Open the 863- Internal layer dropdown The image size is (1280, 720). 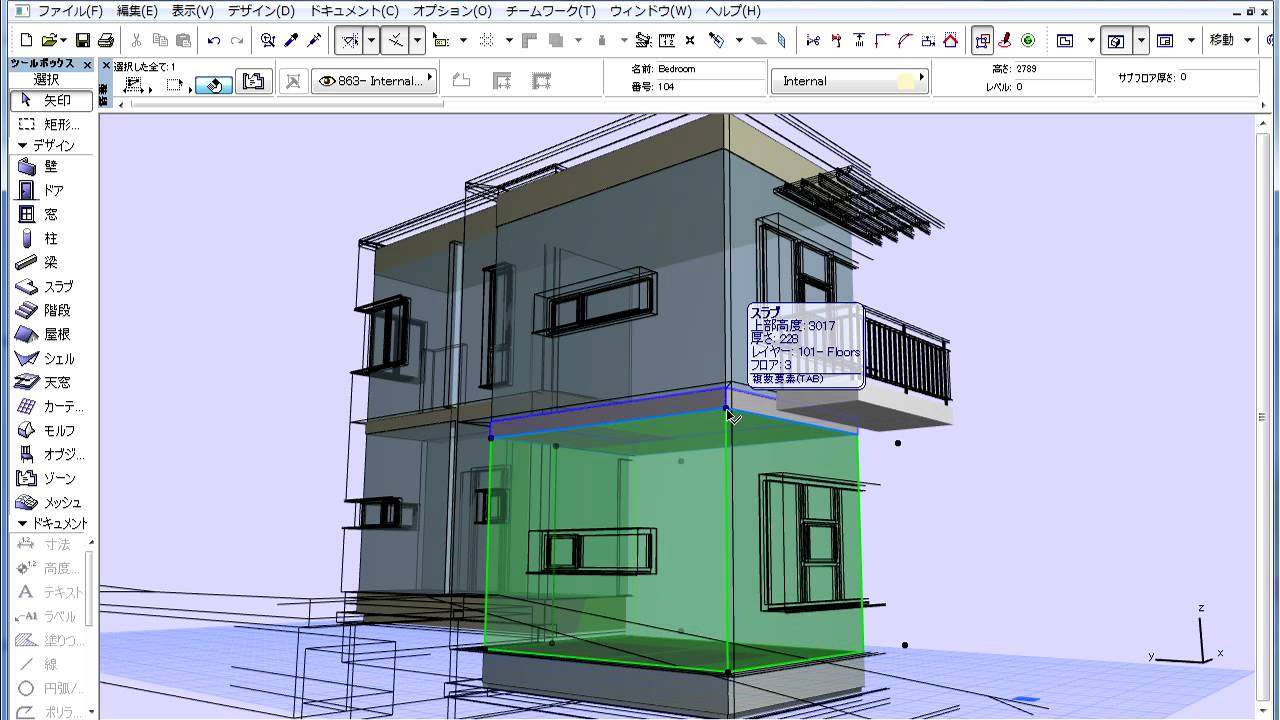(x=374, y=81)
